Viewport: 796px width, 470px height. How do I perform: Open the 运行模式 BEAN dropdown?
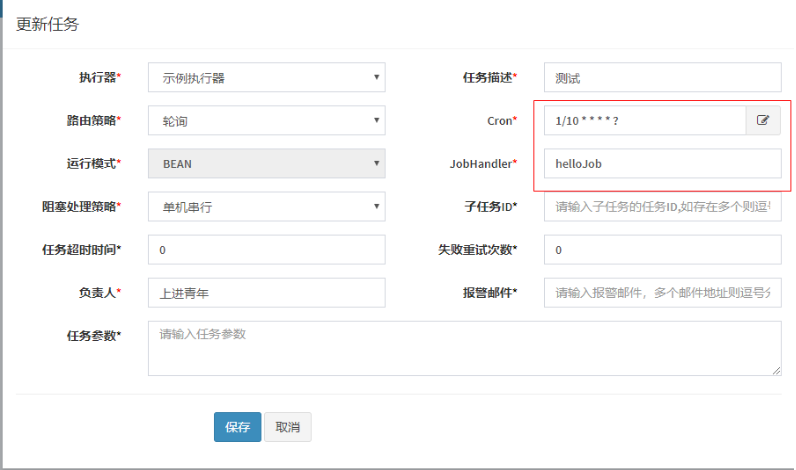267,163
